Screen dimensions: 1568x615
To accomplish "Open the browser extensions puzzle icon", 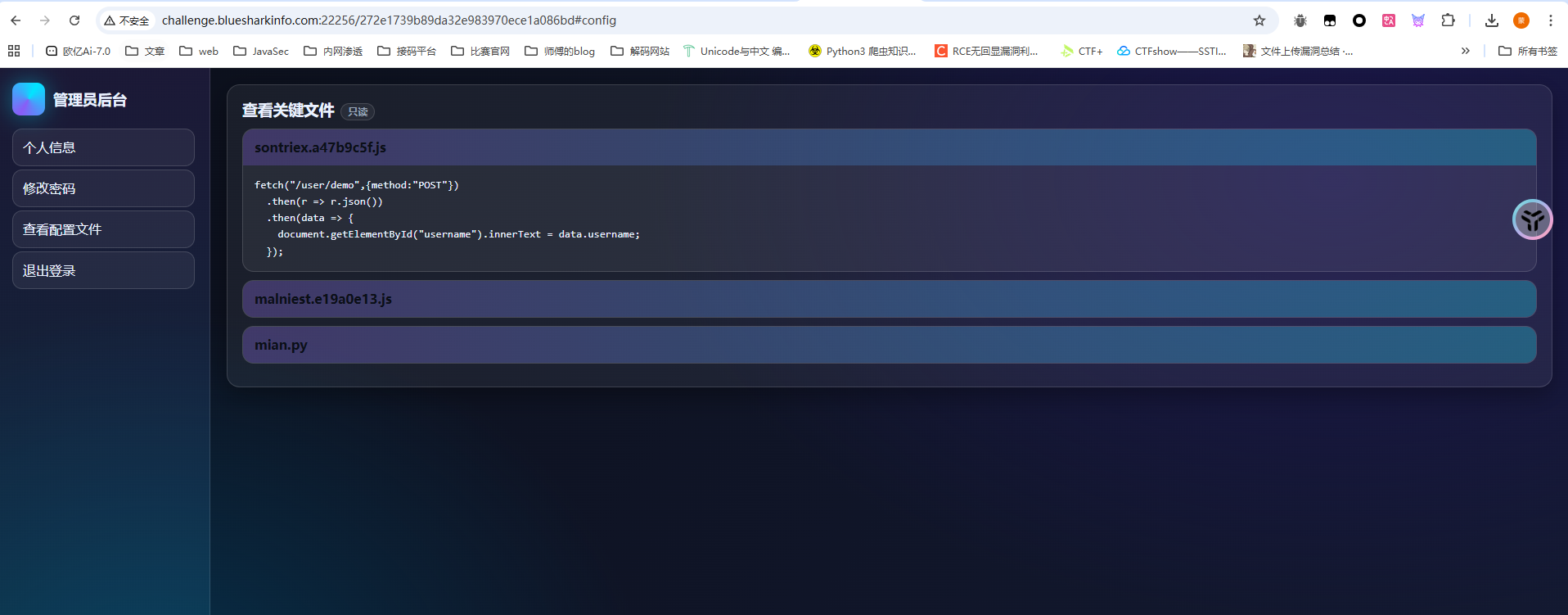I will pos(1448,20).
